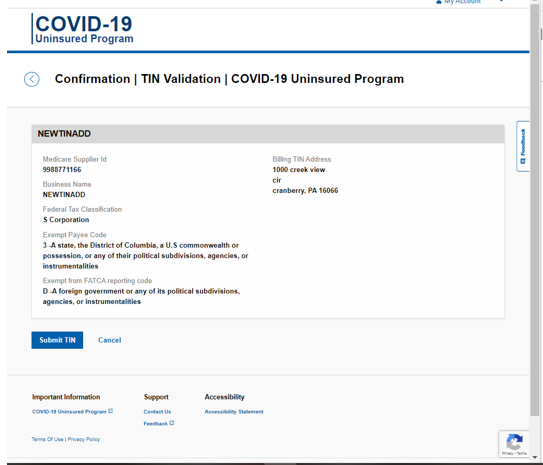Click external link icon next to footer Feedback

[x=172, y=423]
